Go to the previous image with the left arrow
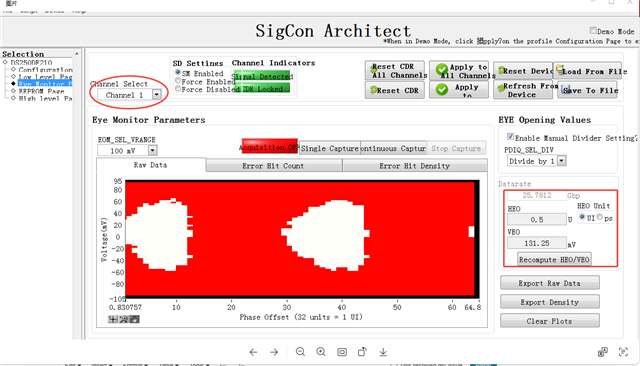Viewport: 640px width, 366px height. [x=253, y=352]
